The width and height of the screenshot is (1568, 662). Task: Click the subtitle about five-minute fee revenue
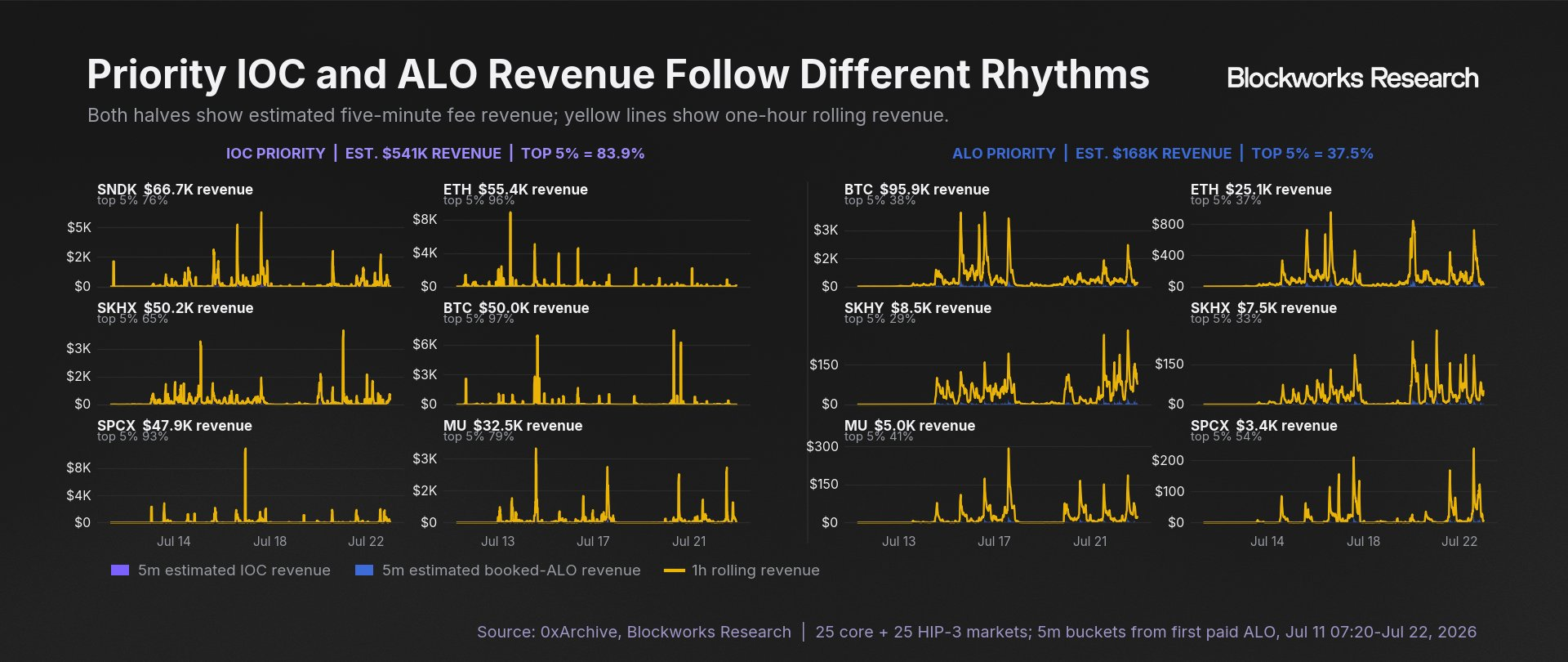(x=518, y=115)
